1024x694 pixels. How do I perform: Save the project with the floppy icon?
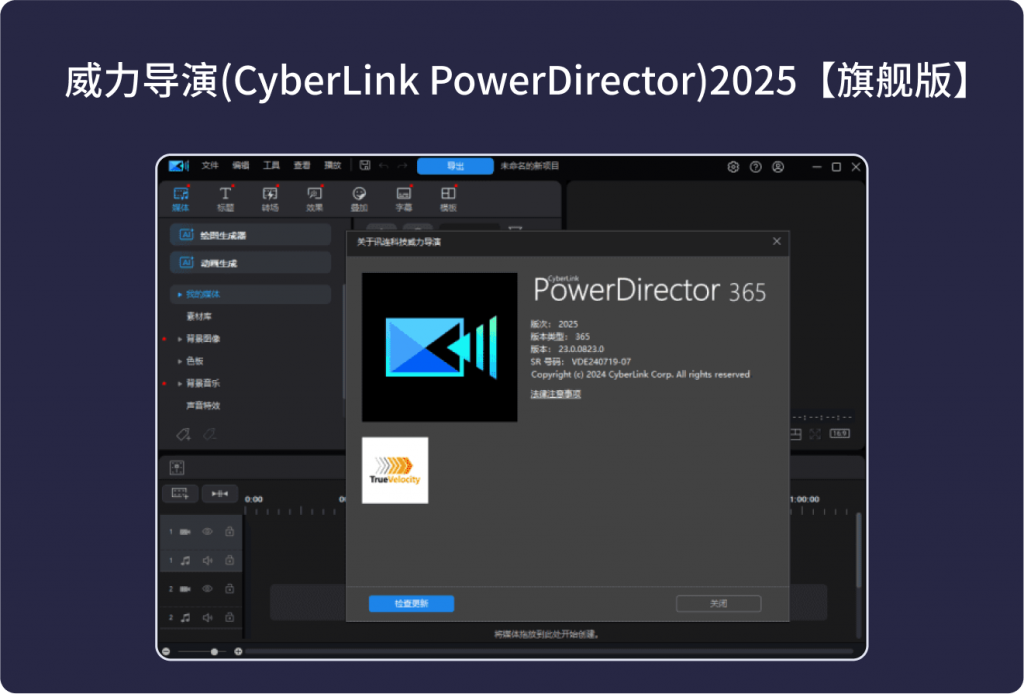(x=365, y=166)
